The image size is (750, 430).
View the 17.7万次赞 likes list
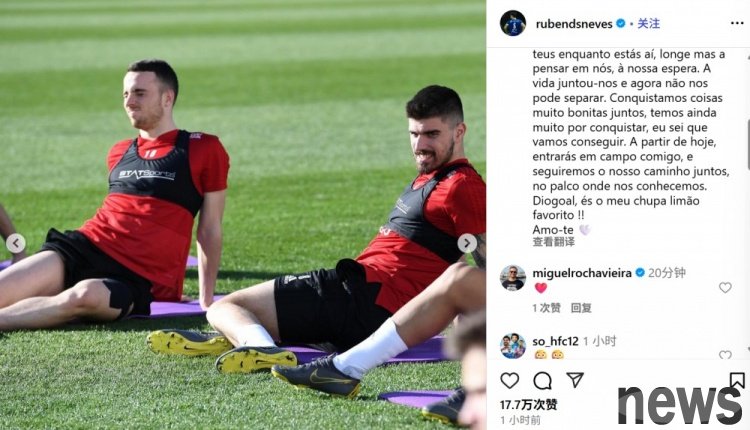[x=529, y=405]
